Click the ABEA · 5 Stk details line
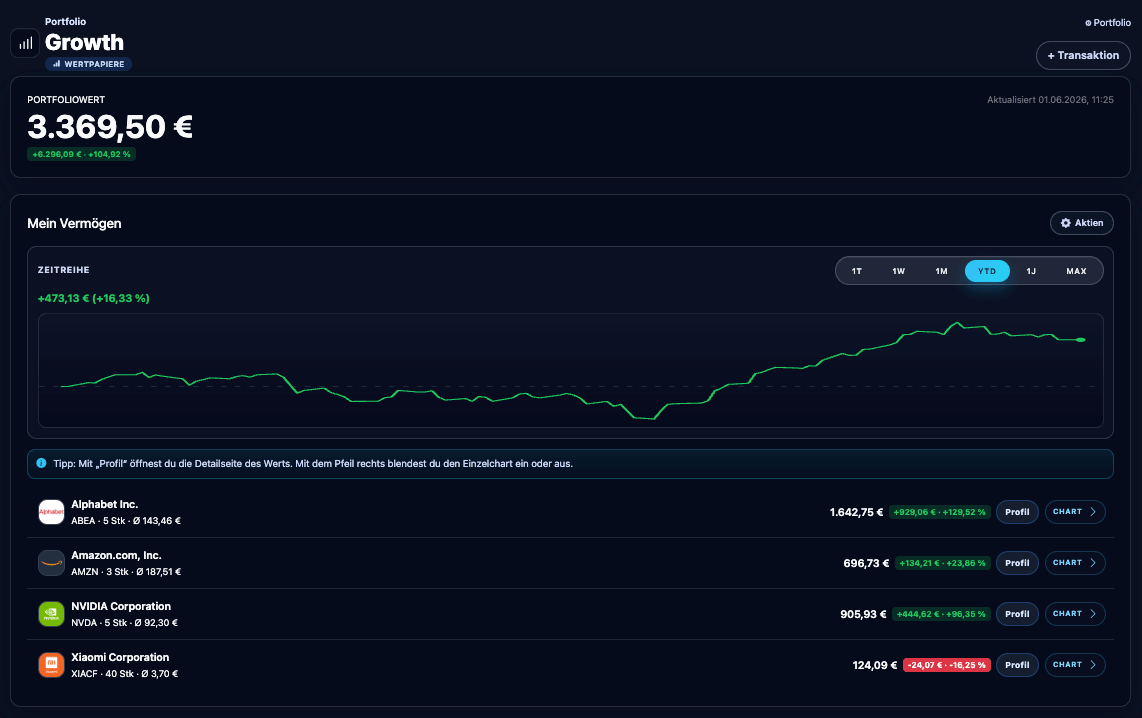Image resolution: width=1142 pixels, height=718 pixels. (126, 521)
